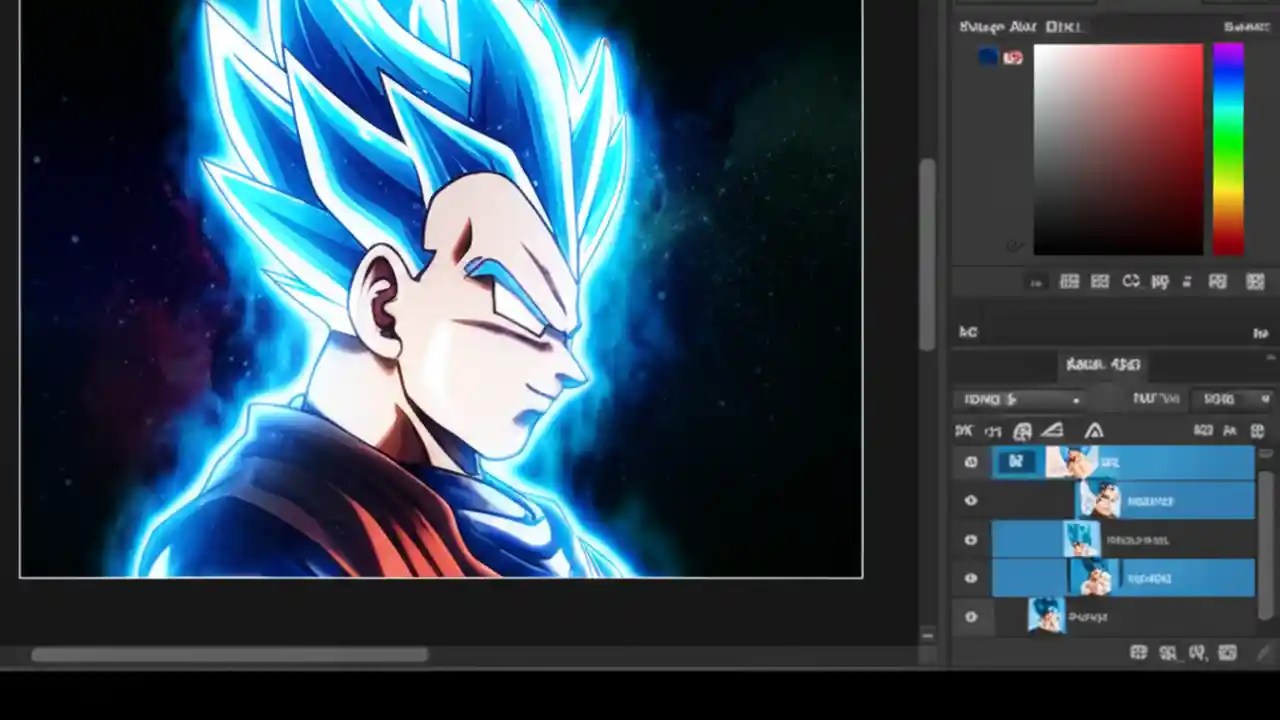Image resolution: width=1280 pixels, height=720 pixels.
Task: Select the triangle warning icon in layer toolbar
Action: pyautogui.click(x=1095, y=430)
